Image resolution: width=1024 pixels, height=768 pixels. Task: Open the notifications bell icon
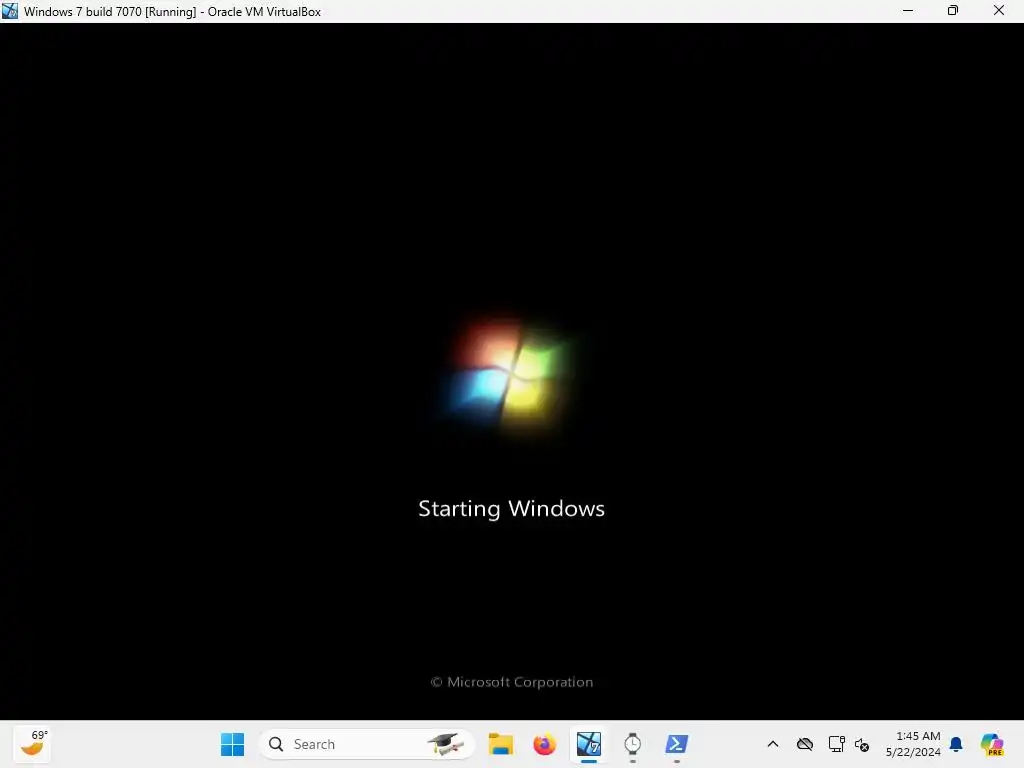(956, 744)
